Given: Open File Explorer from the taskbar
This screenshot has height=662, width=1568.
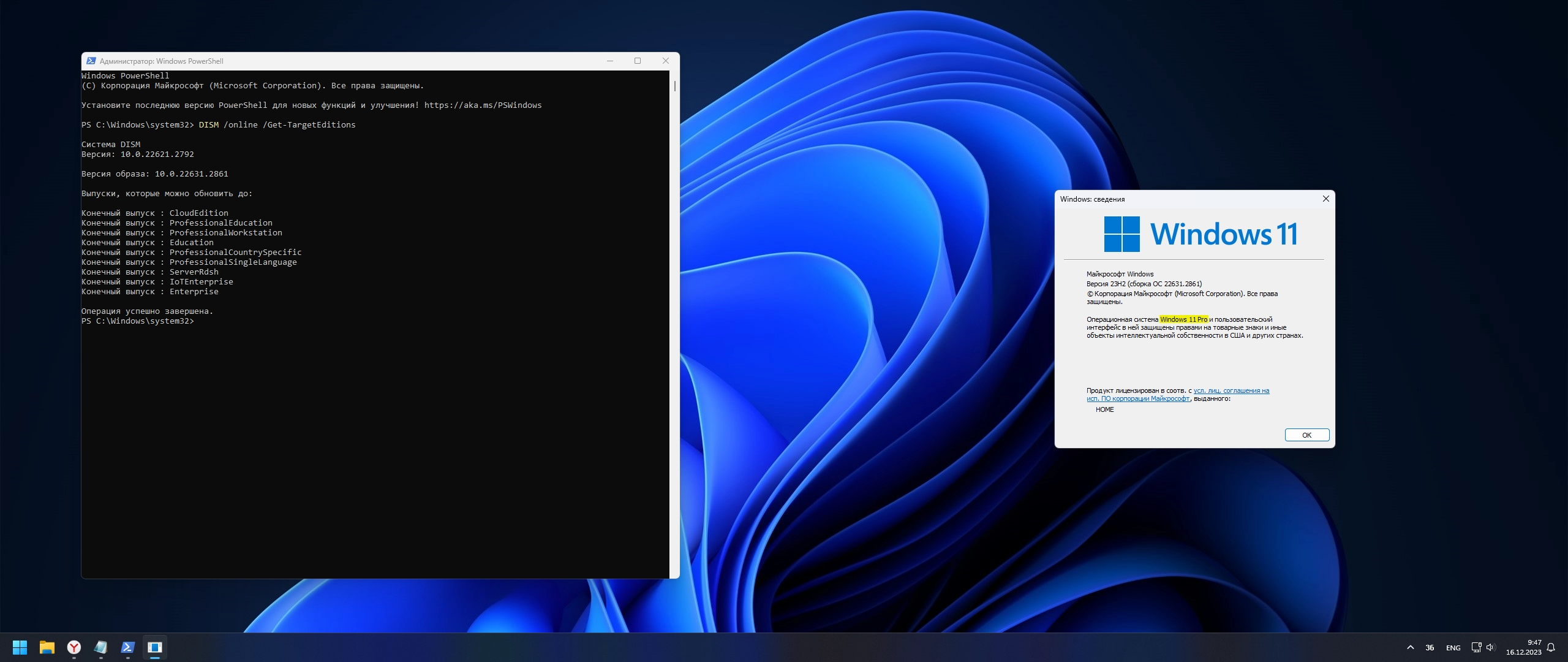Looking at the screenshot, I should tap(47, 647).
